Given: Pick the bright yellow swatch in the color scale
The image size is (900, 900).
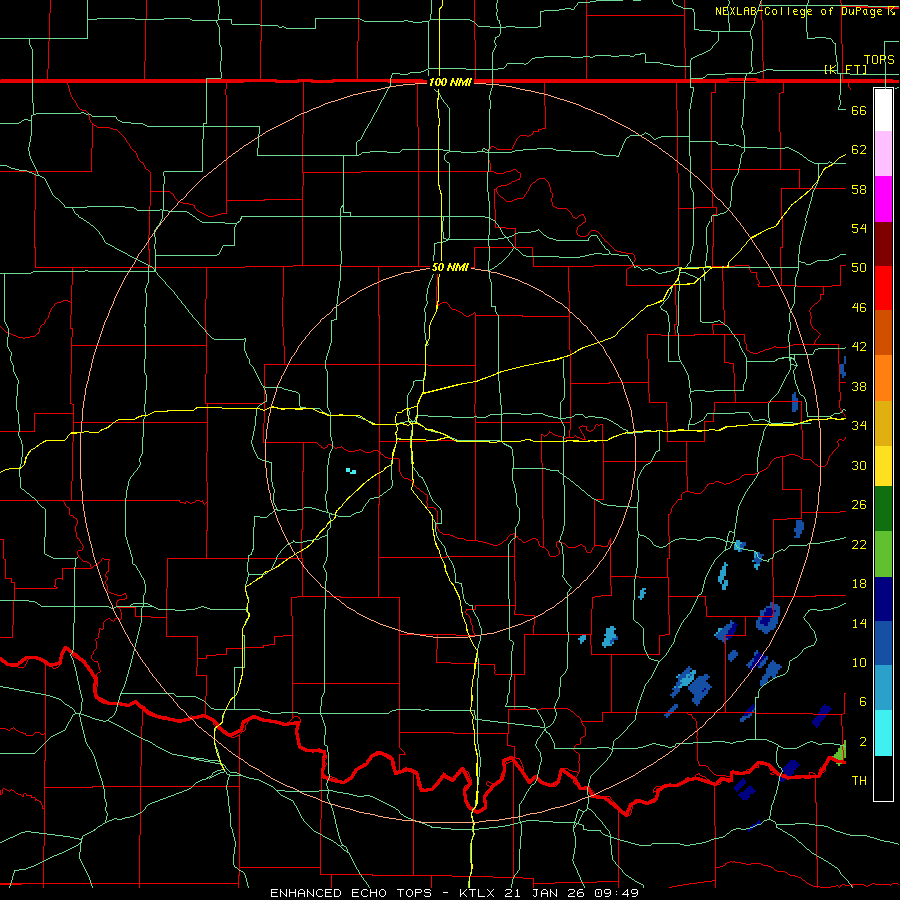Looking at the screenshot, I should 883,466.
